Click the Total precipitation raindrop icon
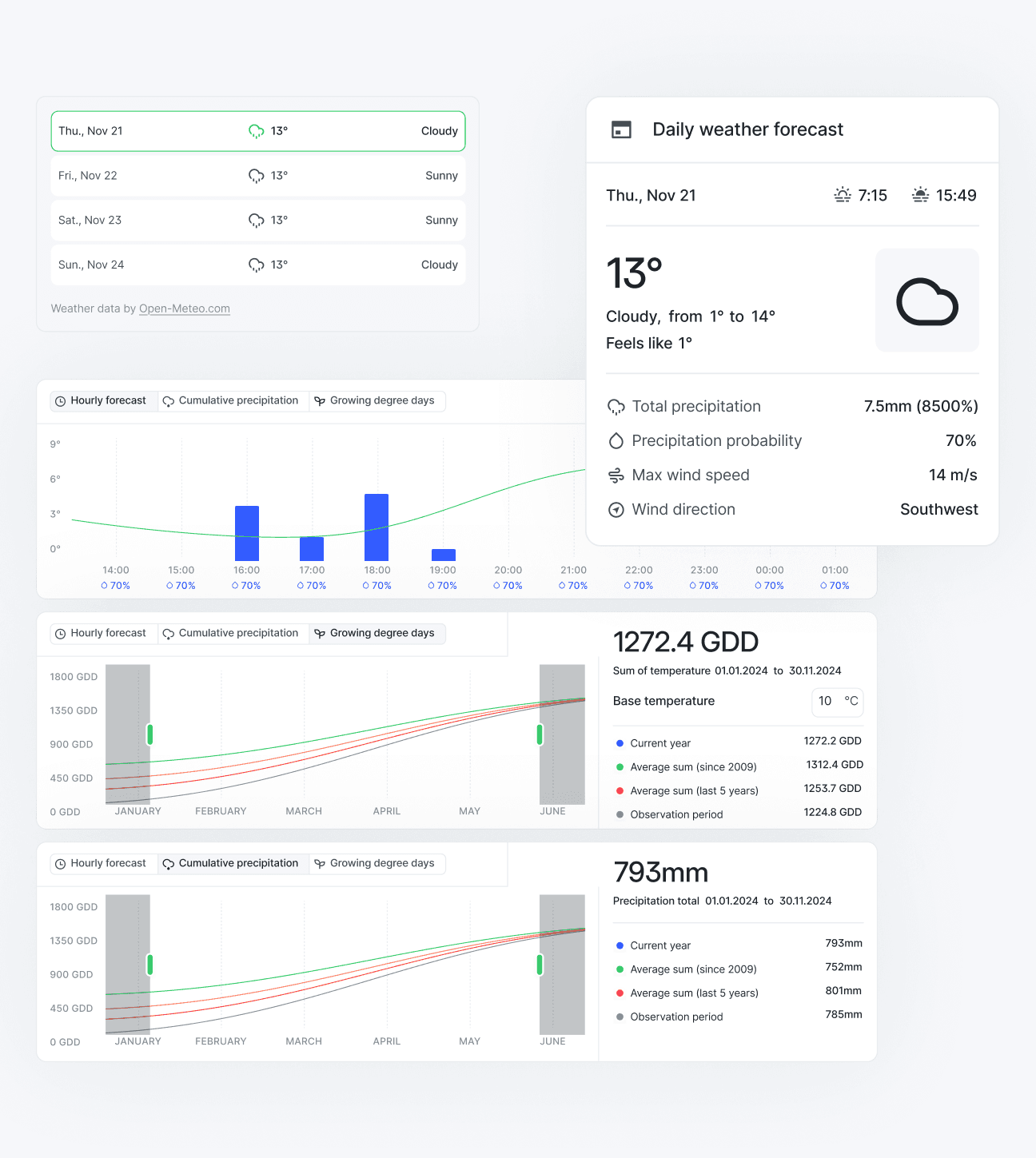Image resolution: width=1036 pixels, height=1158 pixels. (x=616, y=406)
